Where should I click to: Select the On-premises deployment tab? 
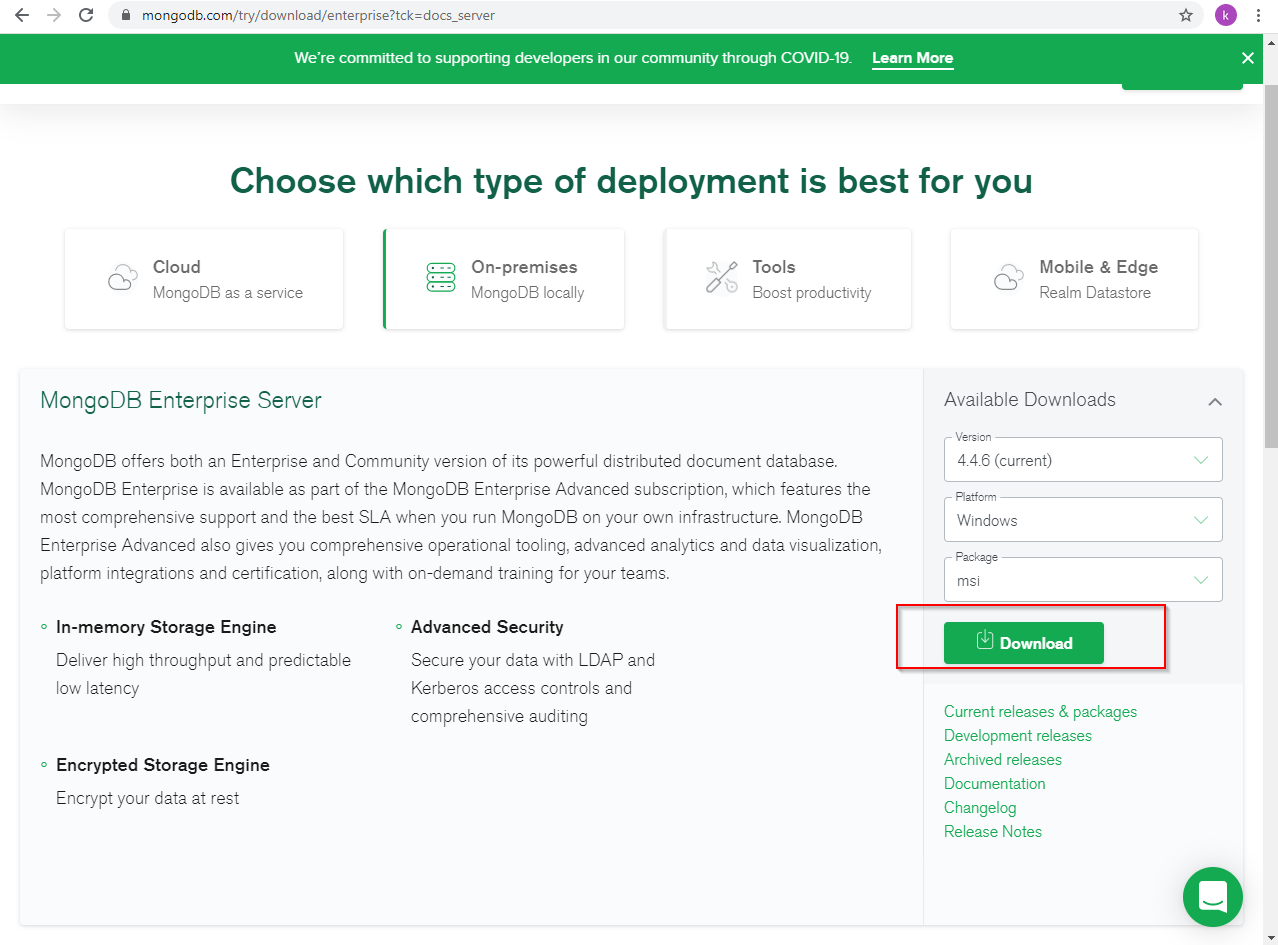pos(504,279)
